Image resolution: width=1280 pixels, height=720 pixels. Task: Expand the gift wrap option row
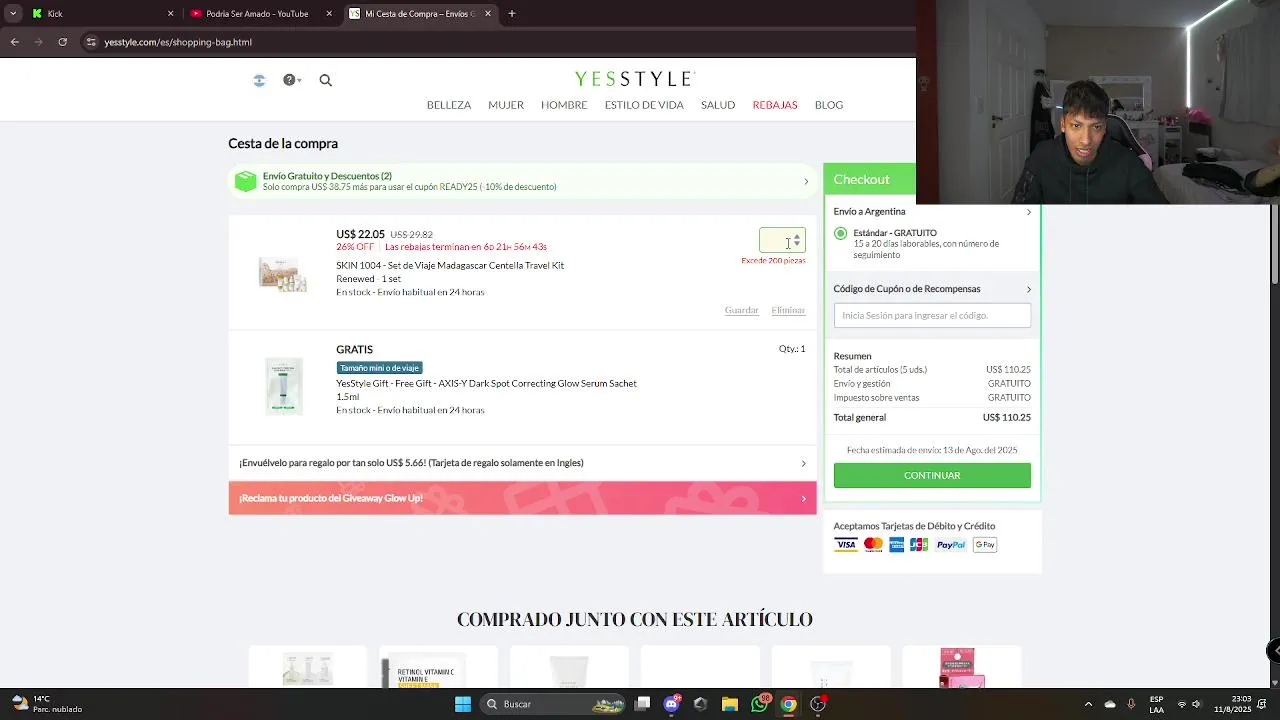[x=522, y=463]
